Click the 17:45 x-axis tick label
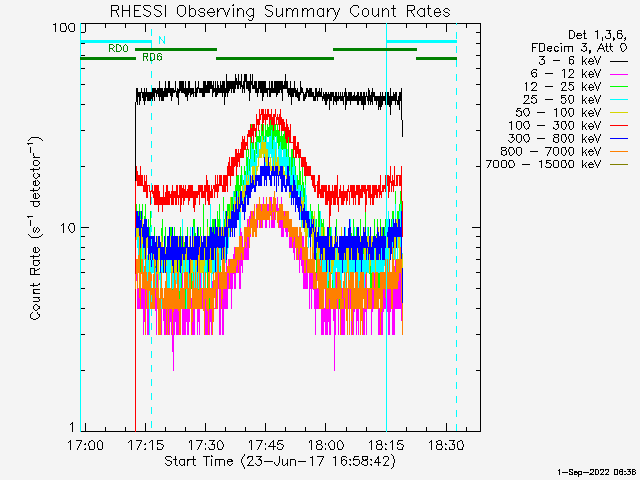 266,444
